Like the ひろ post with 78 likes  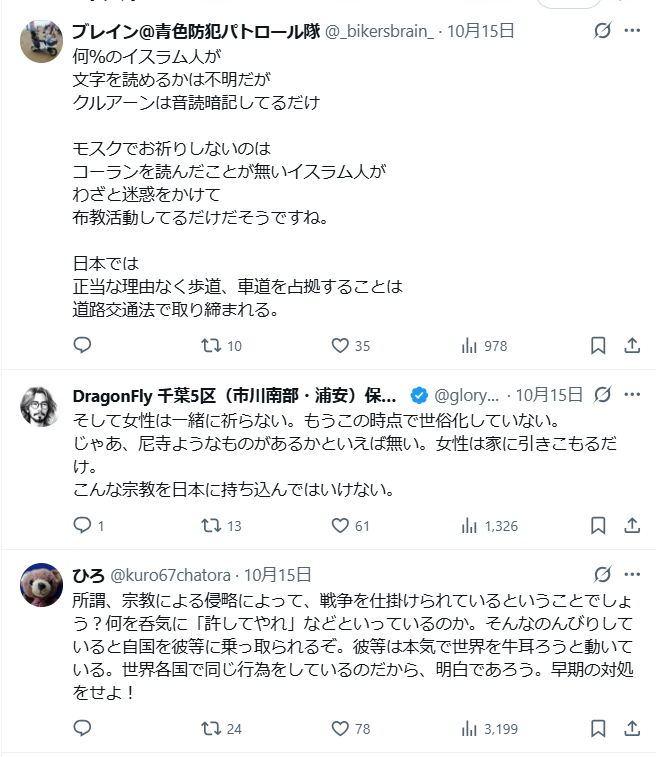[340, 729]
